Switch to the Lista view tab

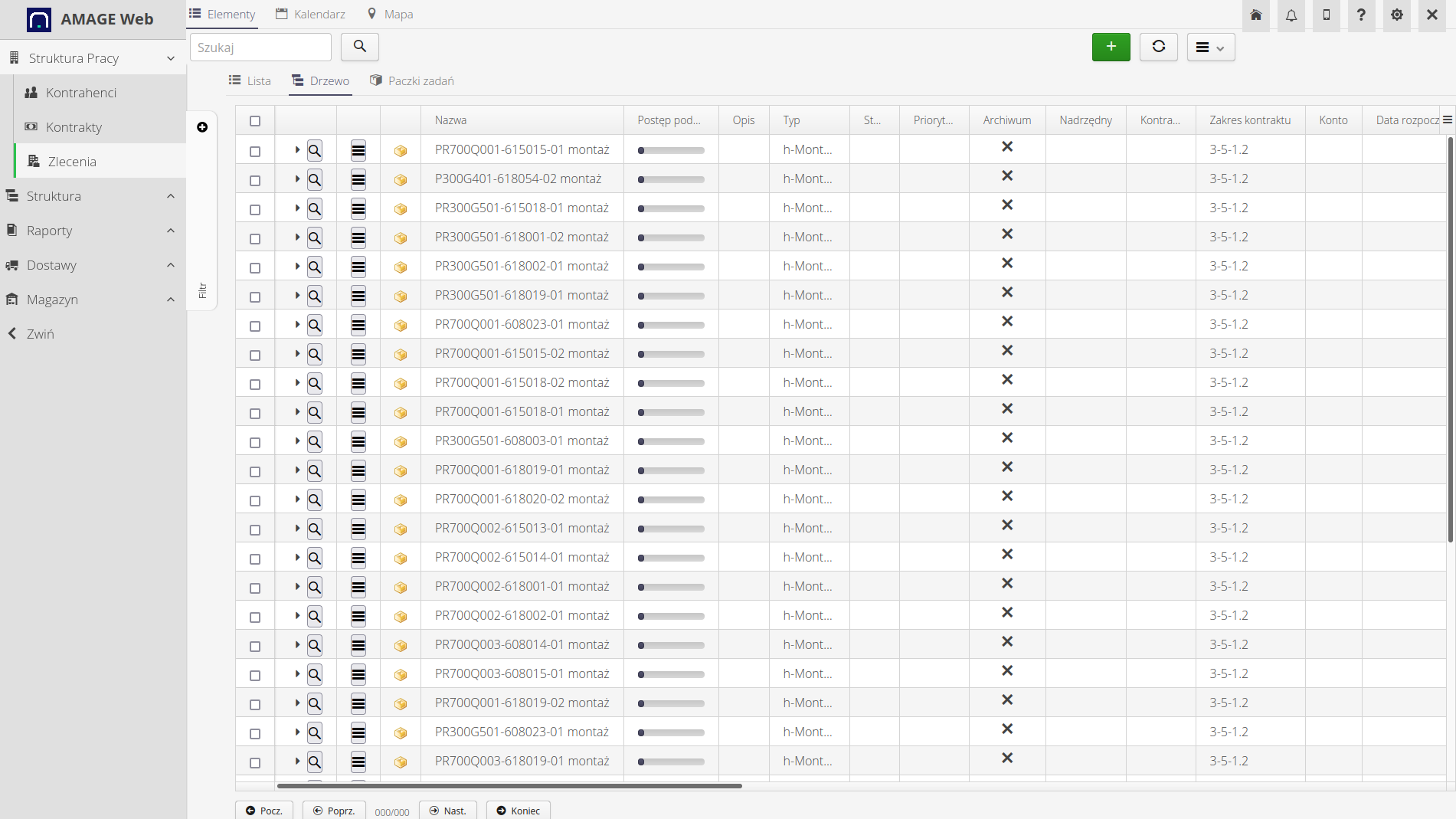250,81
